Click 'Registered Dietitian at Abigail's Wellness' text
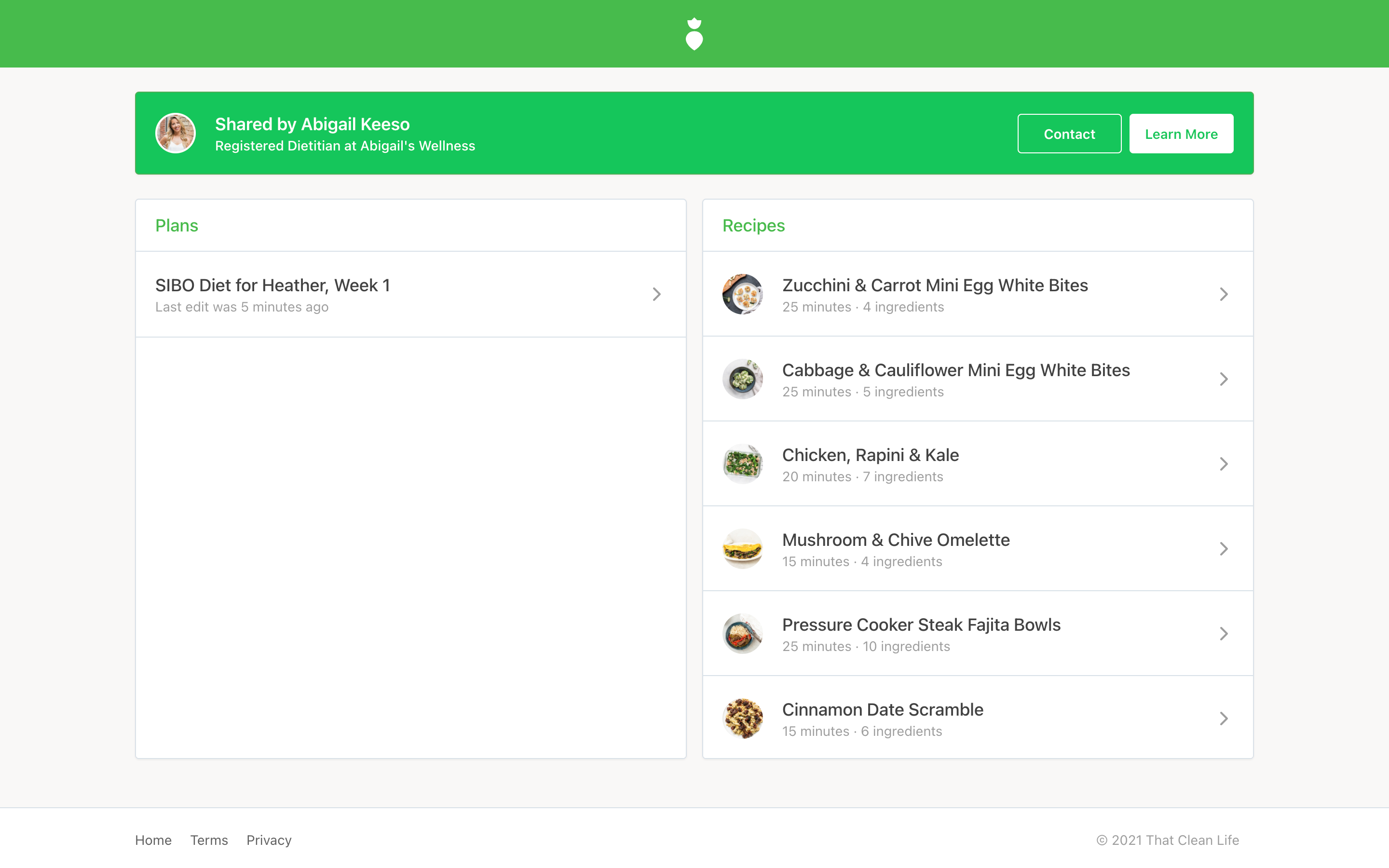1389x868 pixels. pyautogui.click(x=345, y=146)
